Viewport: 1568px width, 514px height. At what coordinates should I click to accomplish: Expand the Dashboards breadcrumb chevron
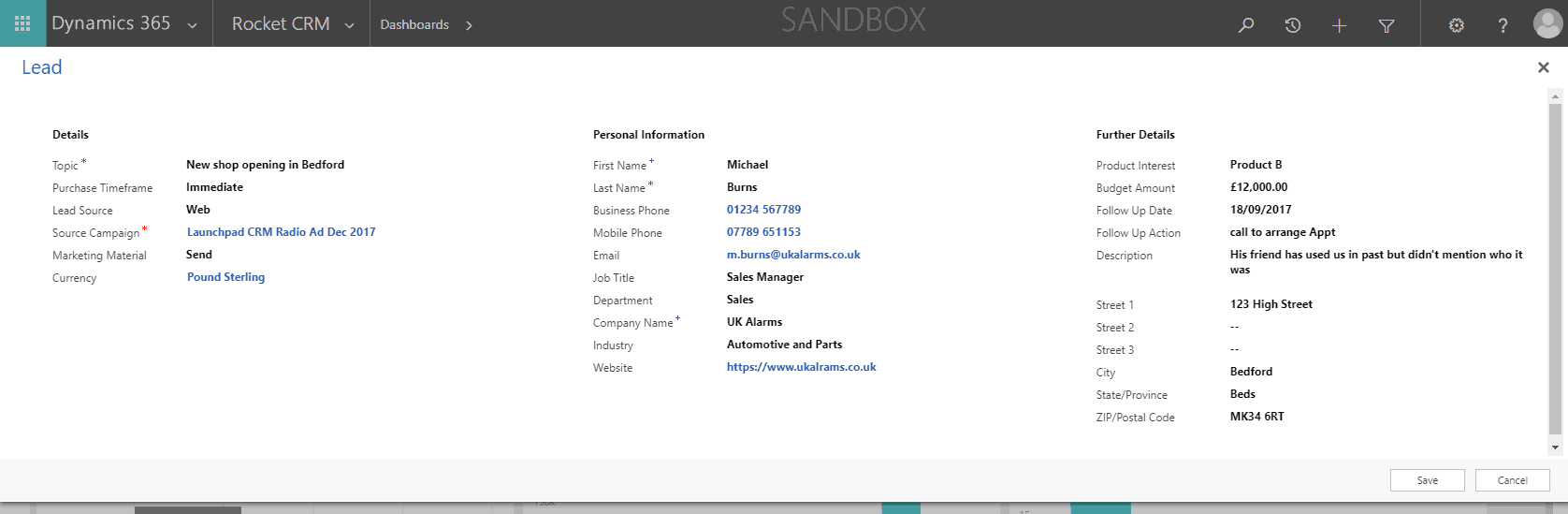pos(469,25)
